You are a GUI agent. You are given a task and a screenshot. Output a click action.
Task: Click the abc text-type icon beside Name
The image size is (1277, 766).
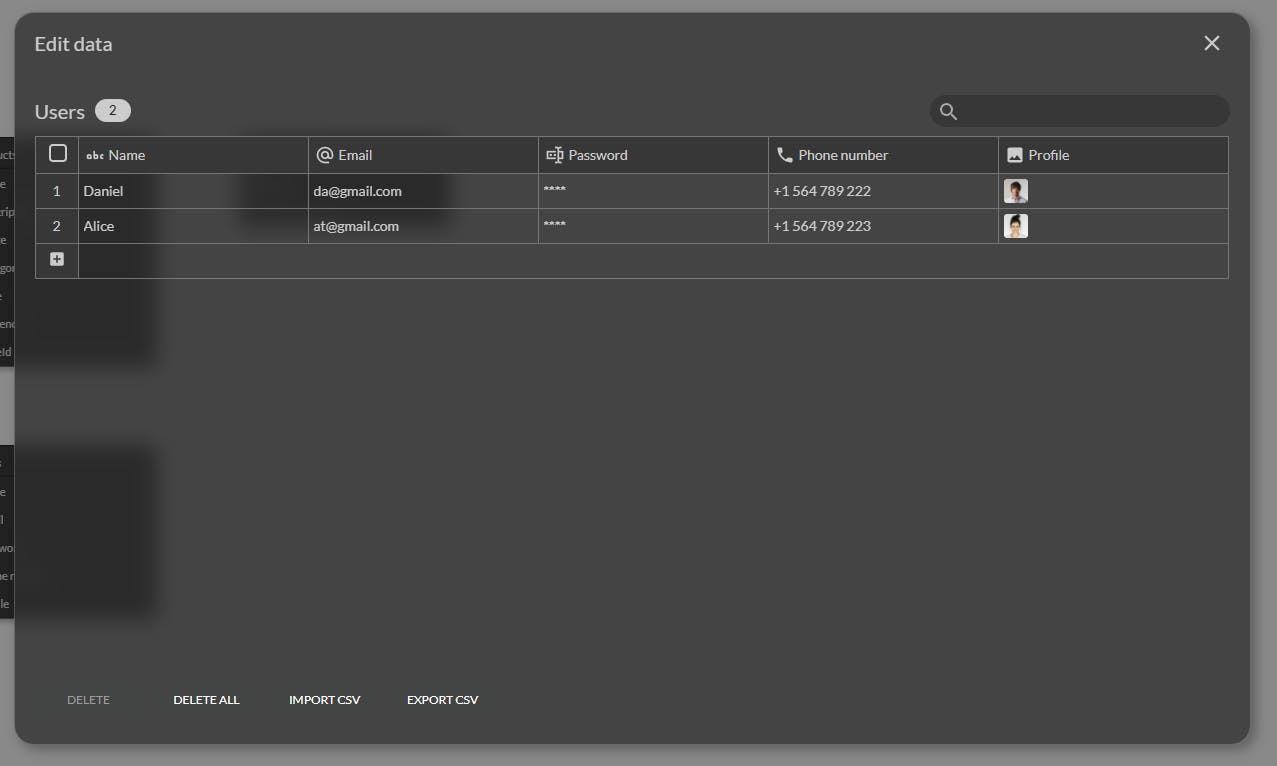click(x=95, y=155)
